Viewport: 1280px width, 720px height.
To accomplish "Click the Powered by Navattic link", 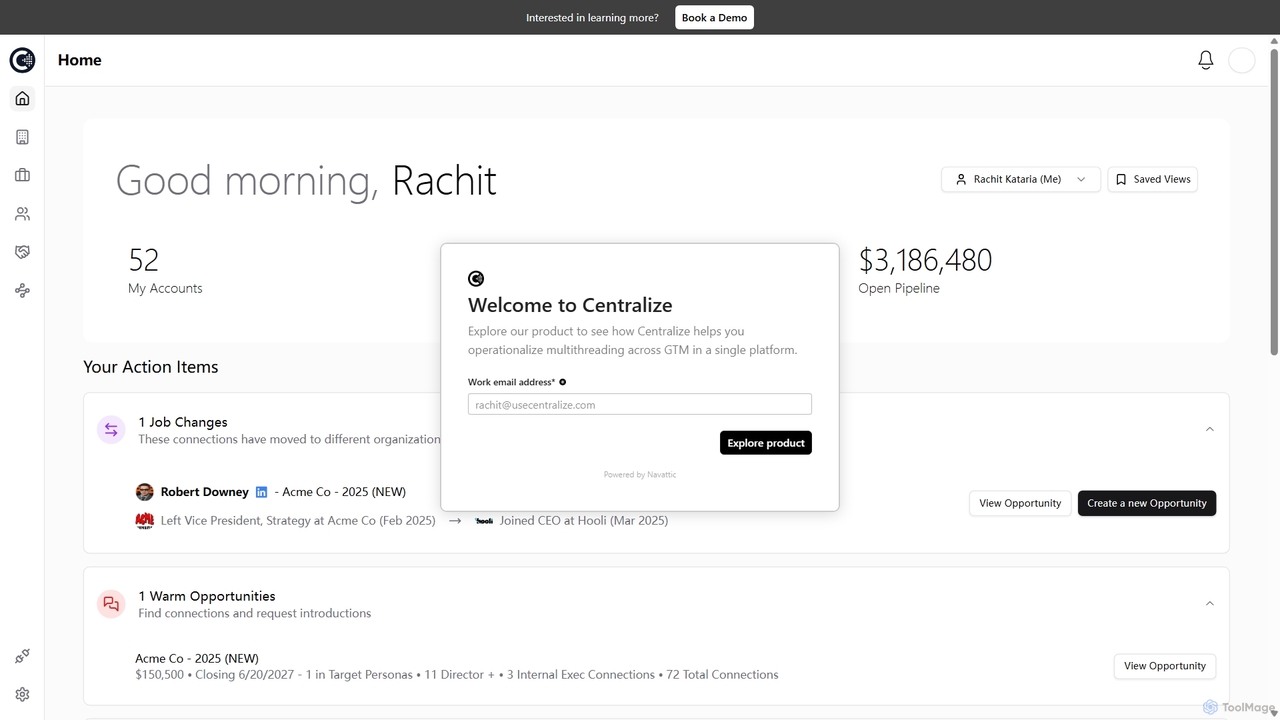I will pyautogui.click(x=640, y=475).
